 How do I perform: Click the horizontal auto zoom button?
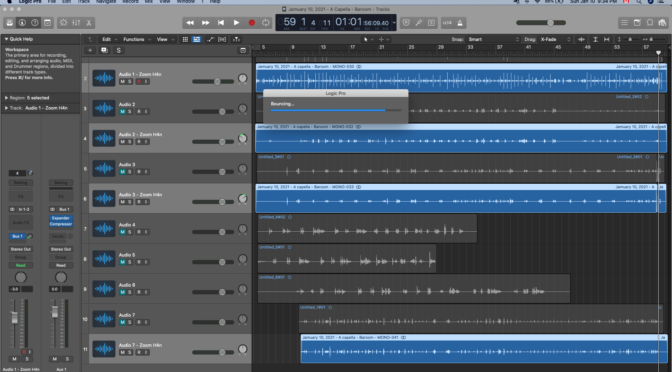[606, 39]
